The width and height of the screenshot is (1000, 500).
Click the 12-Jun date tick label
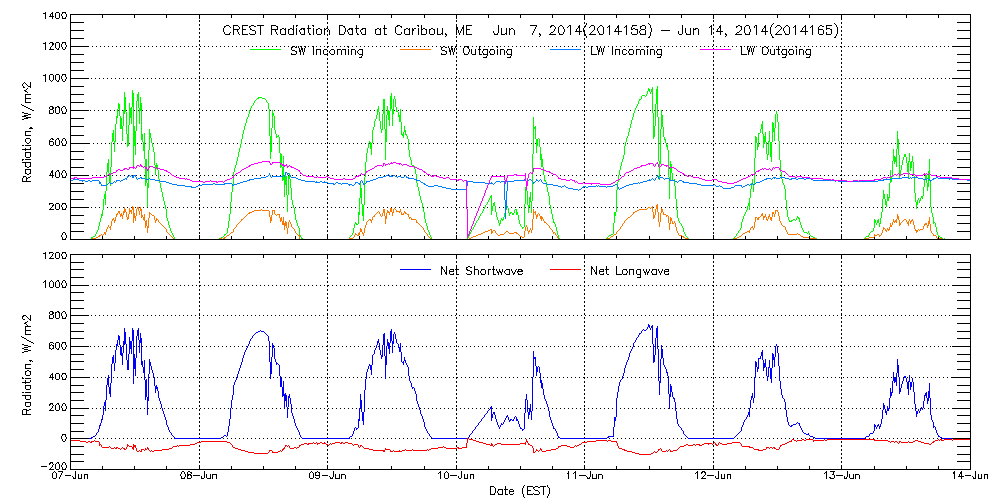[713, 477]
